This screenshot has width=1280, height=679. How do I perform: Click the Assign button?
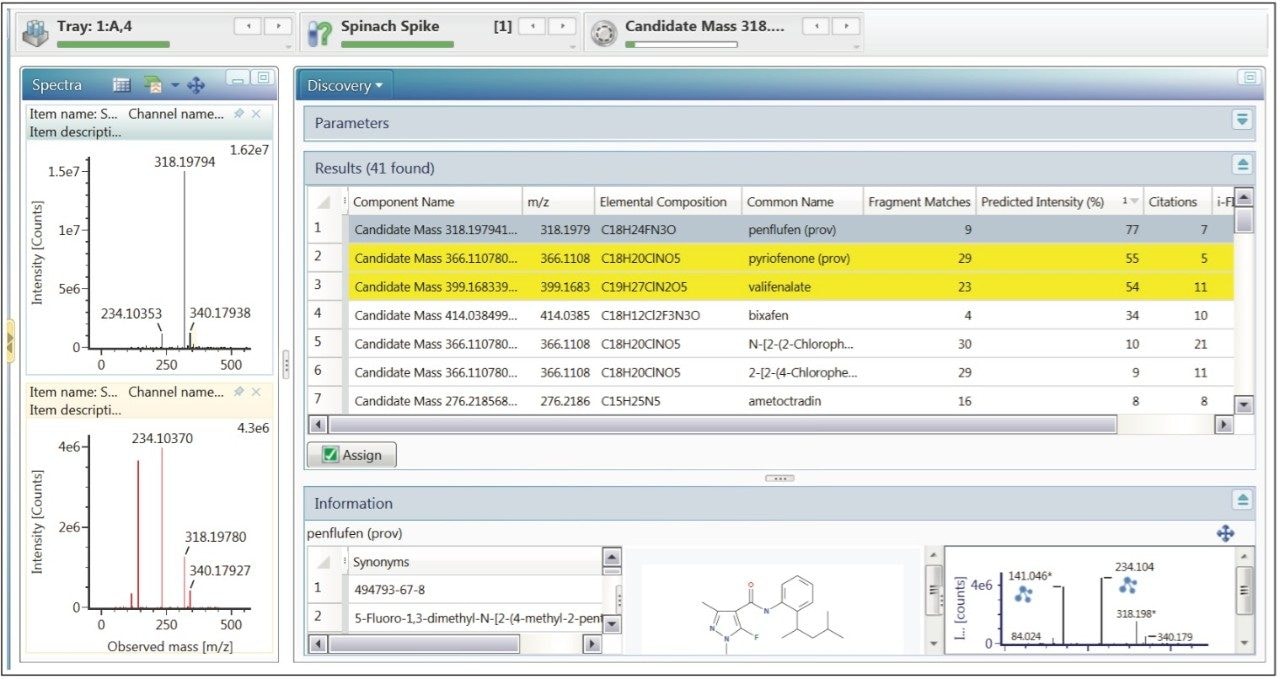tap(351, 455)
